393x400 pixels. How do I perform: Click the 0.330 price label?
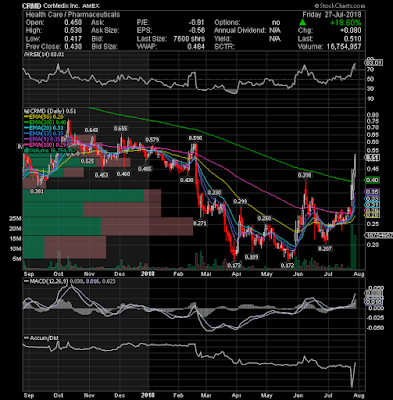pyautogui.click(x=215, y=193)
